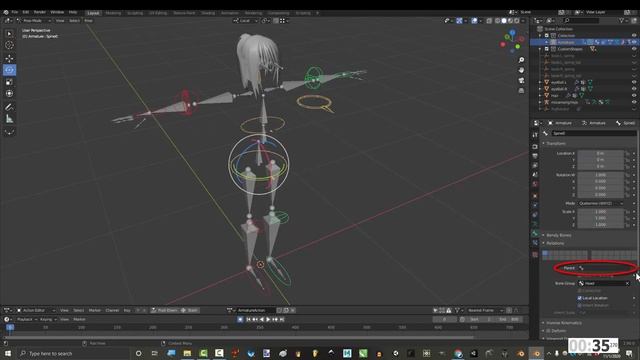Viewport: 640px width, 360px height.
Task: Open the rotation Mode Quaternion dropdown
Action: coord(600,203)
